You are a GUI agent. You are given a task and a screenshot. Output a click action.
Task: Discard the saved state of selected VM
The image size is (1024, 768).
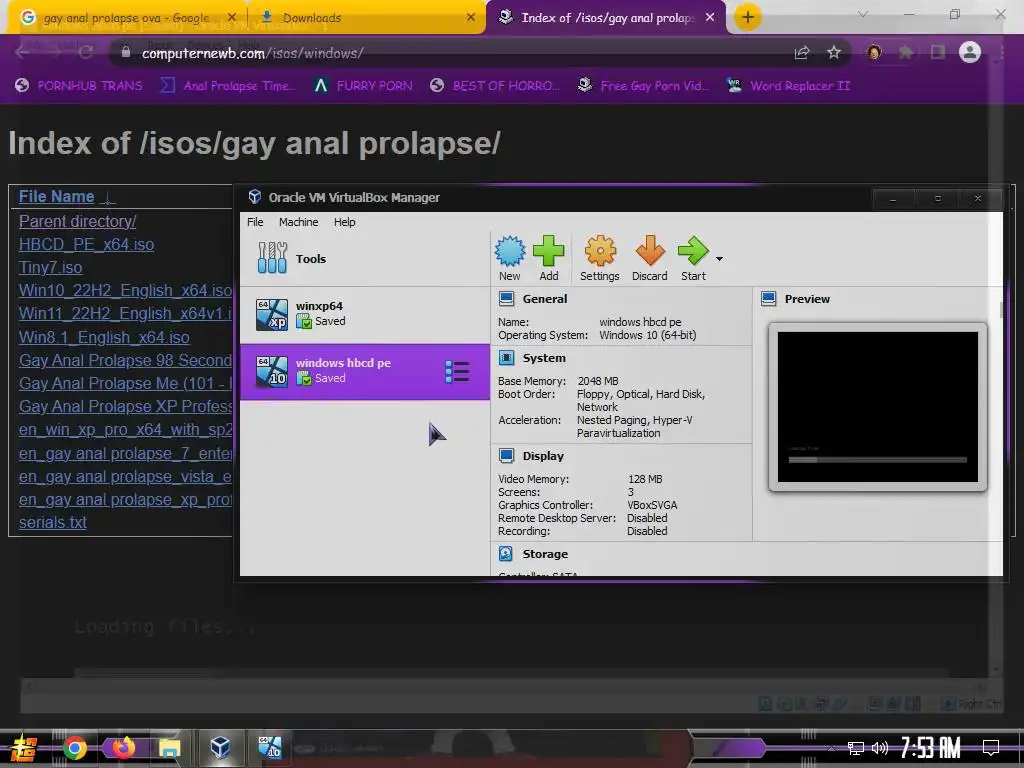coord(650,259)
